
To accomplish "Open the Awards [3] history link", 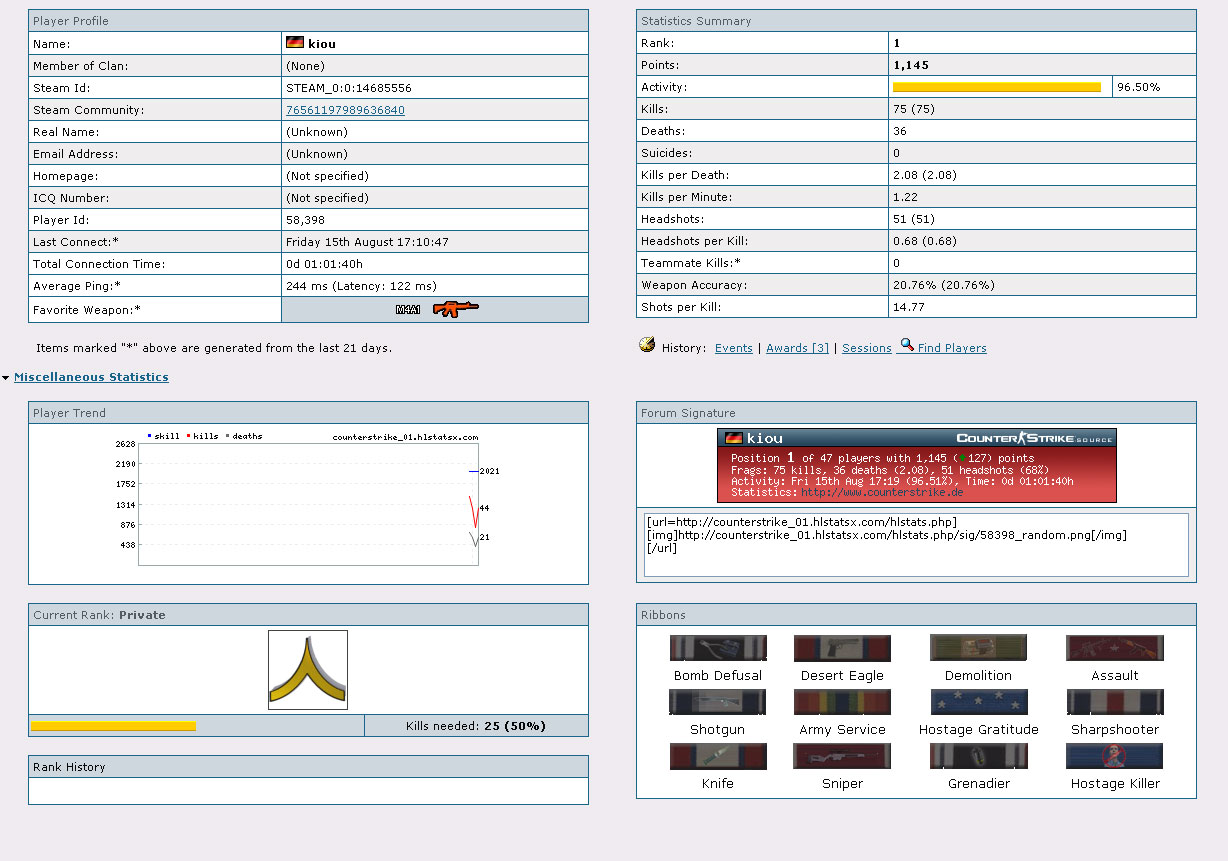I will pyautogui.click(x=797, y=348).
